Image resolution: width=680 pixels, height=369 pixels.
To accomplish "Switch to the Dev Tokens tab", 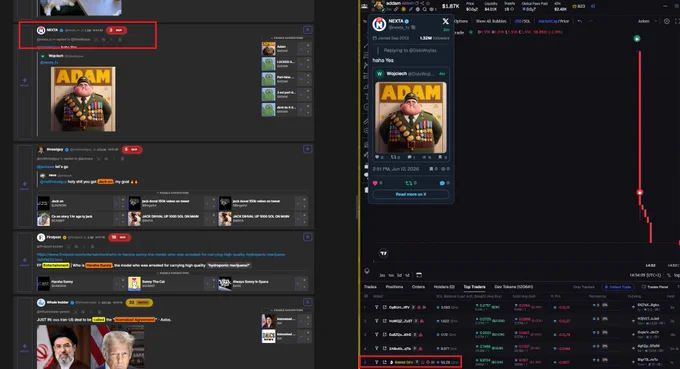I will pos(514,287).
